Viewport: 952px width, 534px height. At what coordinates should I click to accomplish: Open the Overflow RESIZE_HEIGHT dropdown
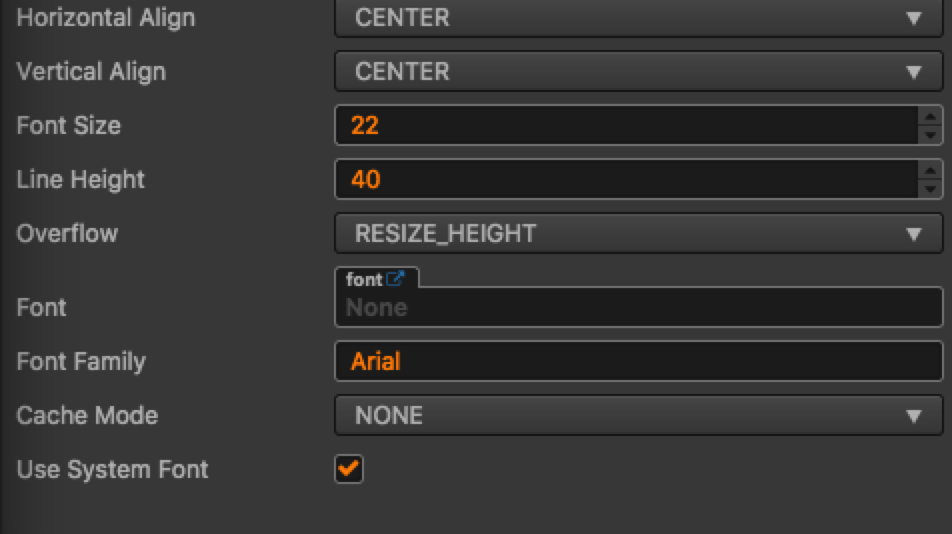tap(638, 234)
